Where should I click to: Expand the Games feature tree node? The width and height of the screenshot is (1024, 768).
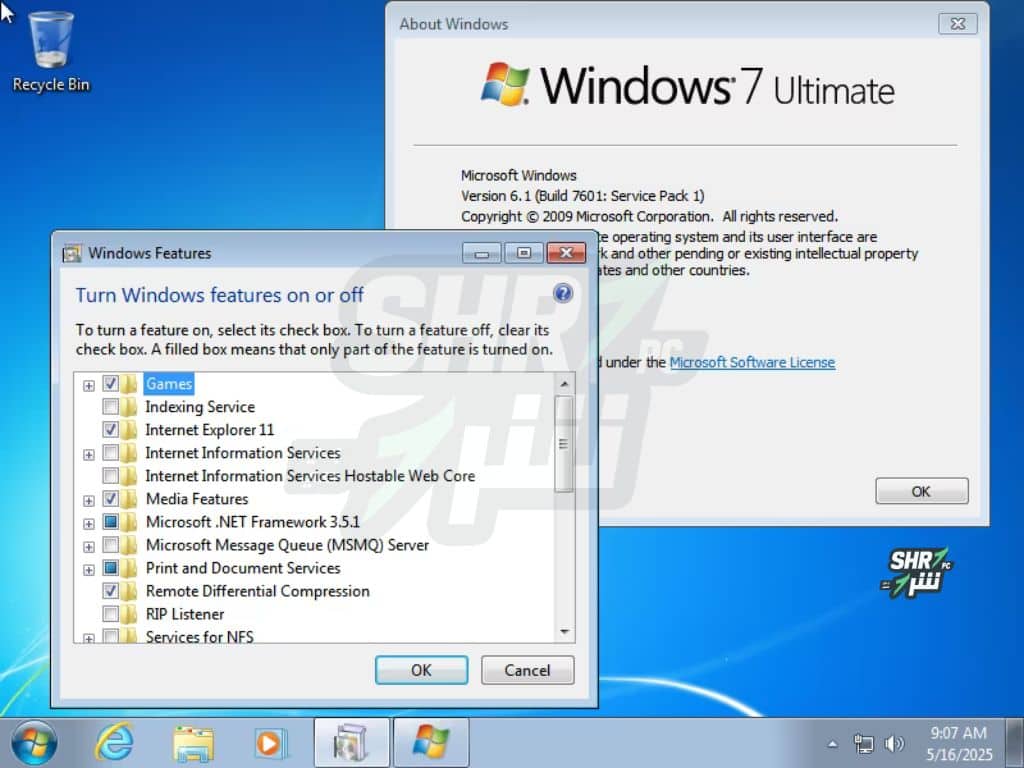tap(89, 385)
